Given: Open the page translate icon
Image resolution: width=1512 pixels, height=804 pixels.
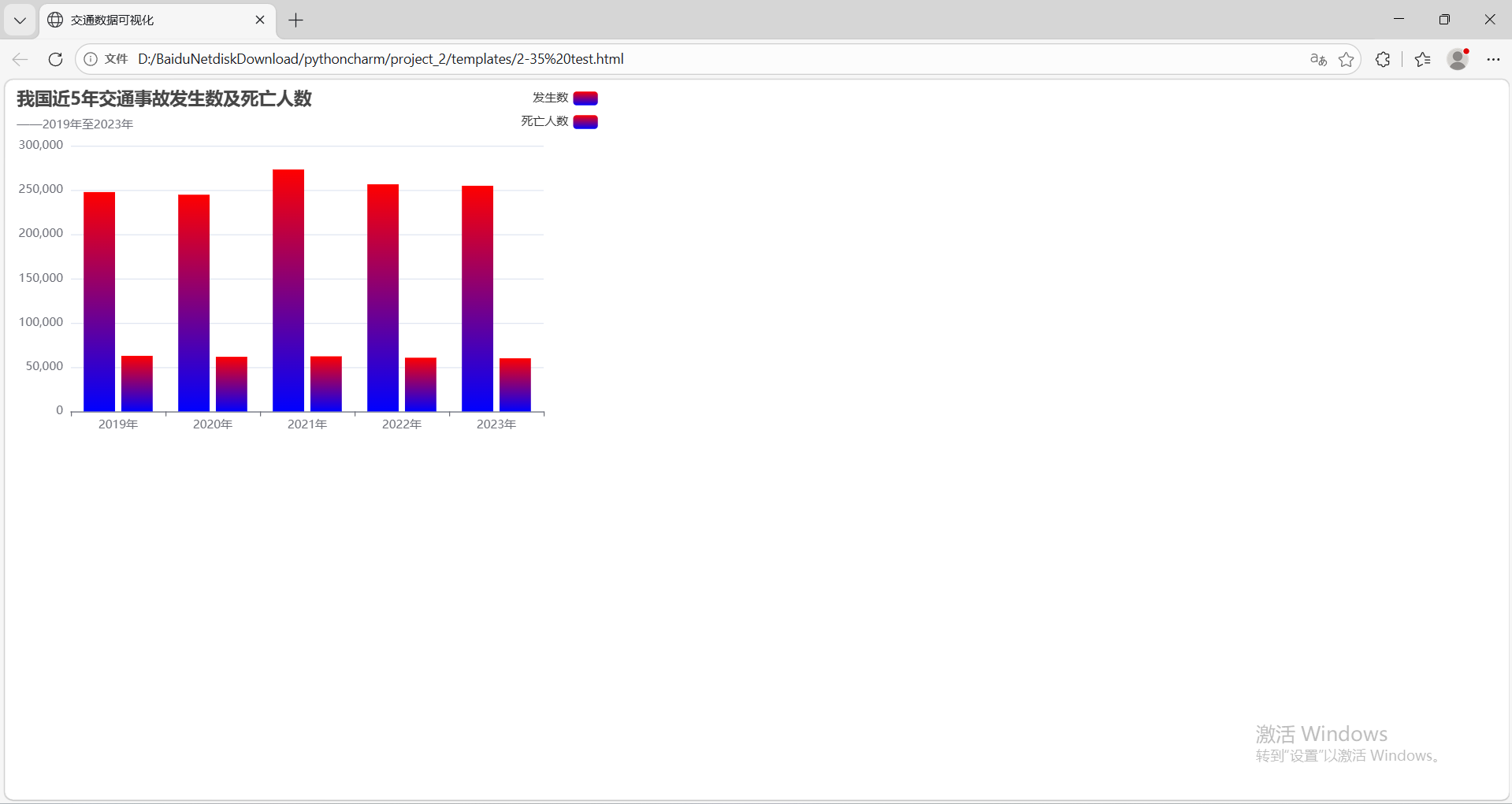Looking at the screenshot, I should click(x=1318, y=59).
